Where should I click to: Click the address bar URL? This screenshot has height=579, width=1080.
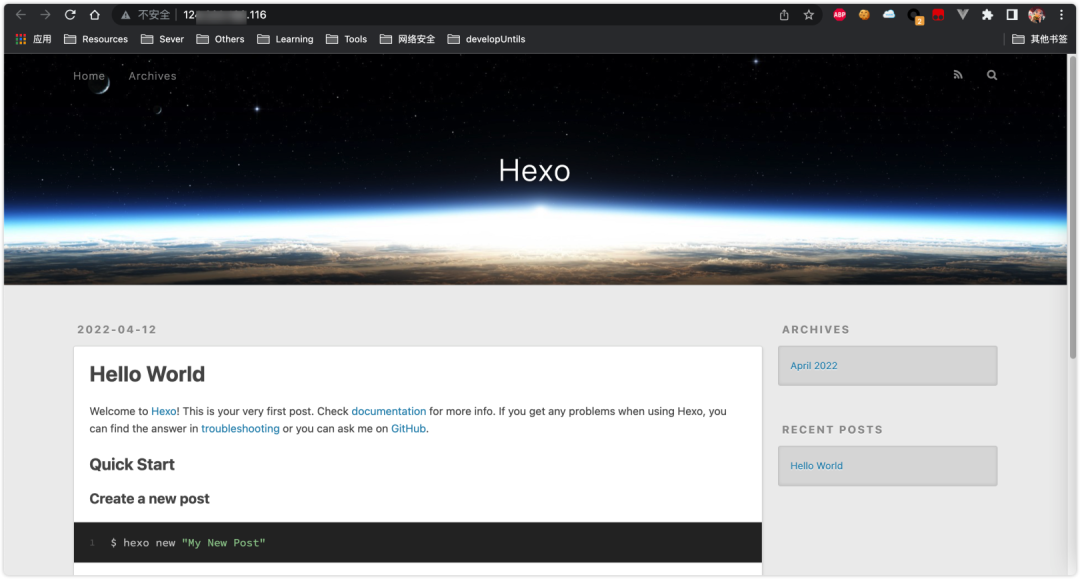click(x=225, y=15)
